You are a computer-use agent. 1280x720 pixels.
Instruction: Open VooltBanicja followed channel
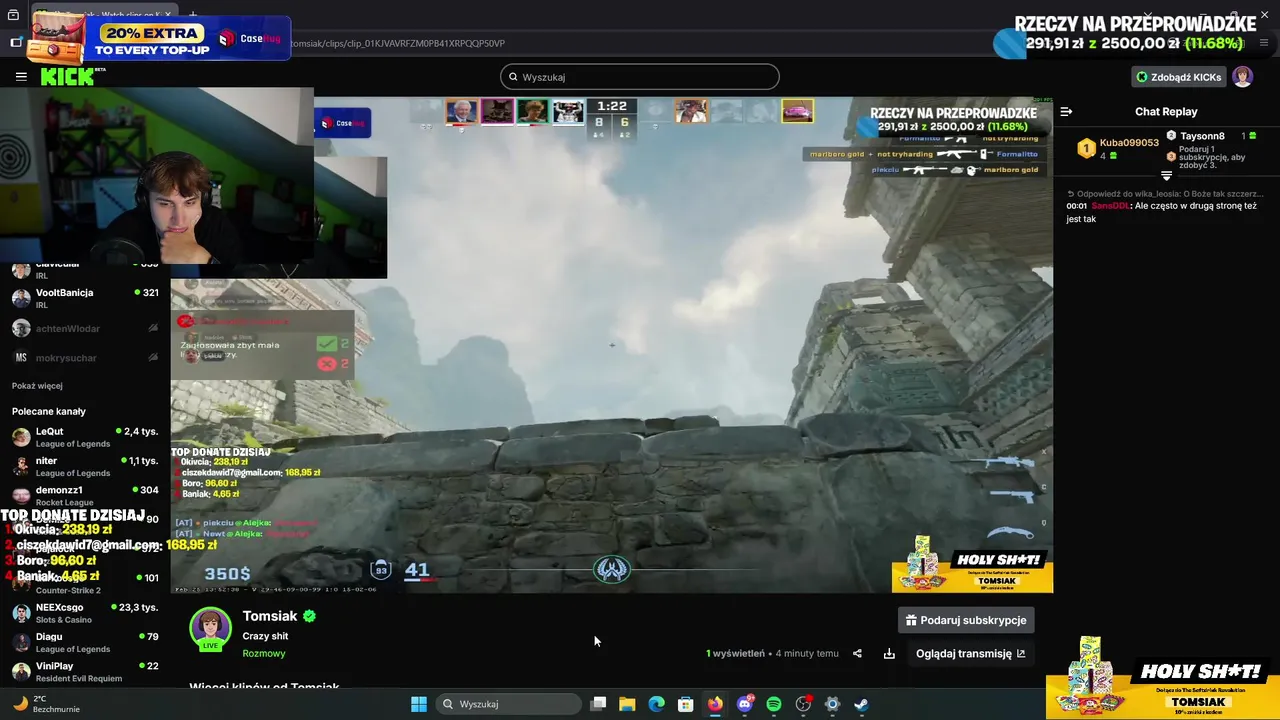[x=85, y=298]
